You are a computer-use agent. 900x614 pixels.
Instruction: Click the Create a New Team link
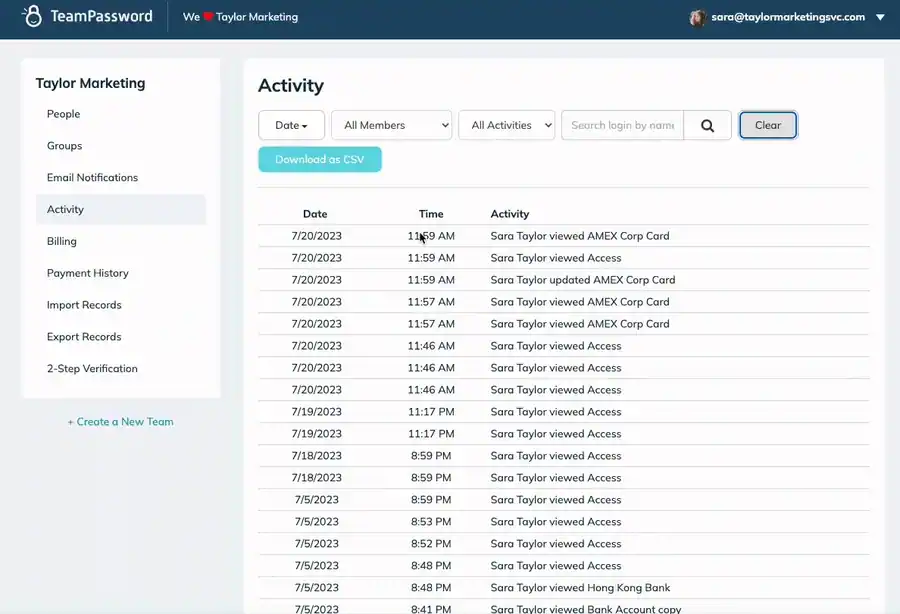point(121,422)
